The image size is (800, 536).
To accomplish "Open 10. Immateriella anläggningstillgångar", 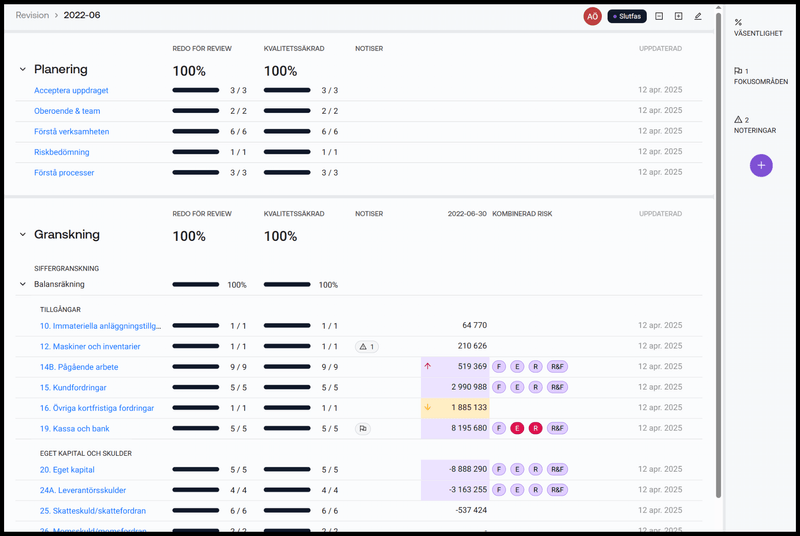I will click(101, 326).
